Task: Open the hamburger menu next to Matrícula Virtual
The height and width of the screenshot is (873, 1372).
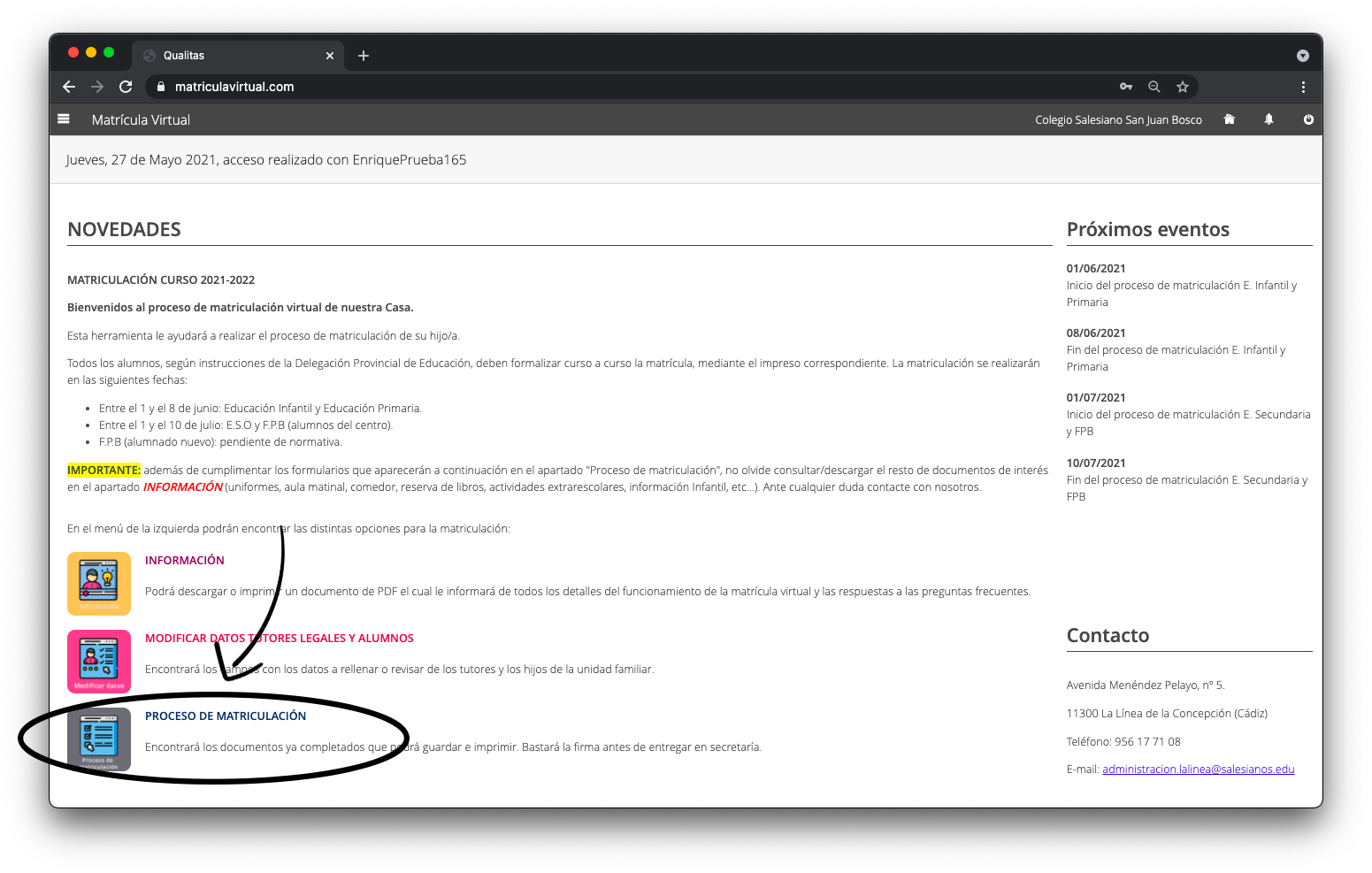Action: click(64, 119)
